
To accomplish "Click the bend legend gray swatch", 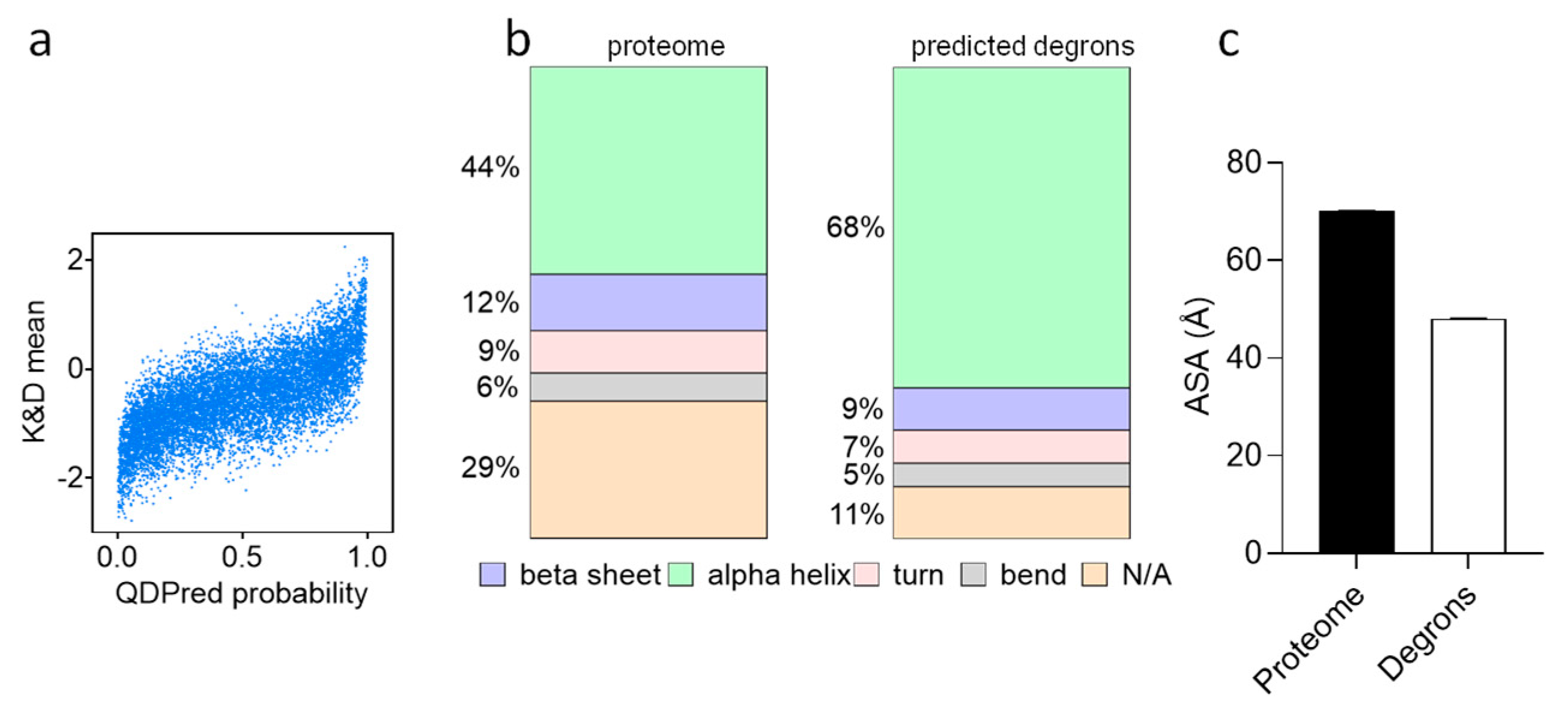I will coord(973,574).
